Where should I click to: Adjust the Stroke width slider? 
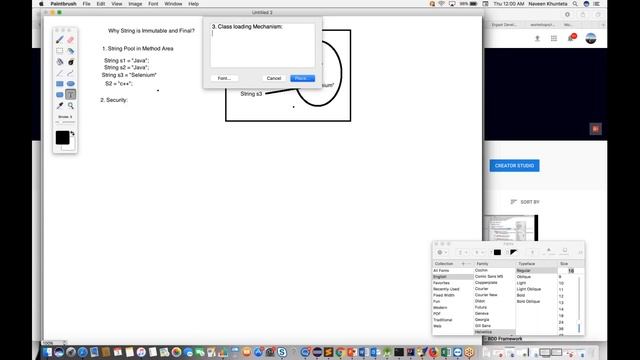click(65, 122)
